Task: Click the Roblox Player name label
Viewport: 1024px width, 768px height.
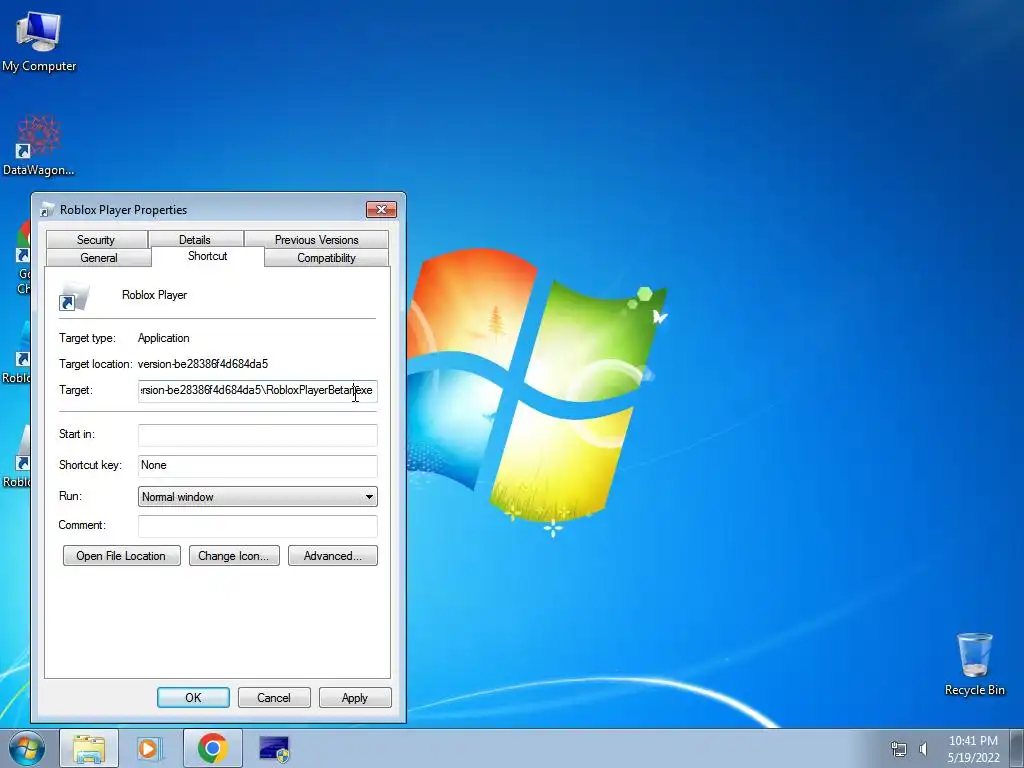Action: (x=154, y=295)
